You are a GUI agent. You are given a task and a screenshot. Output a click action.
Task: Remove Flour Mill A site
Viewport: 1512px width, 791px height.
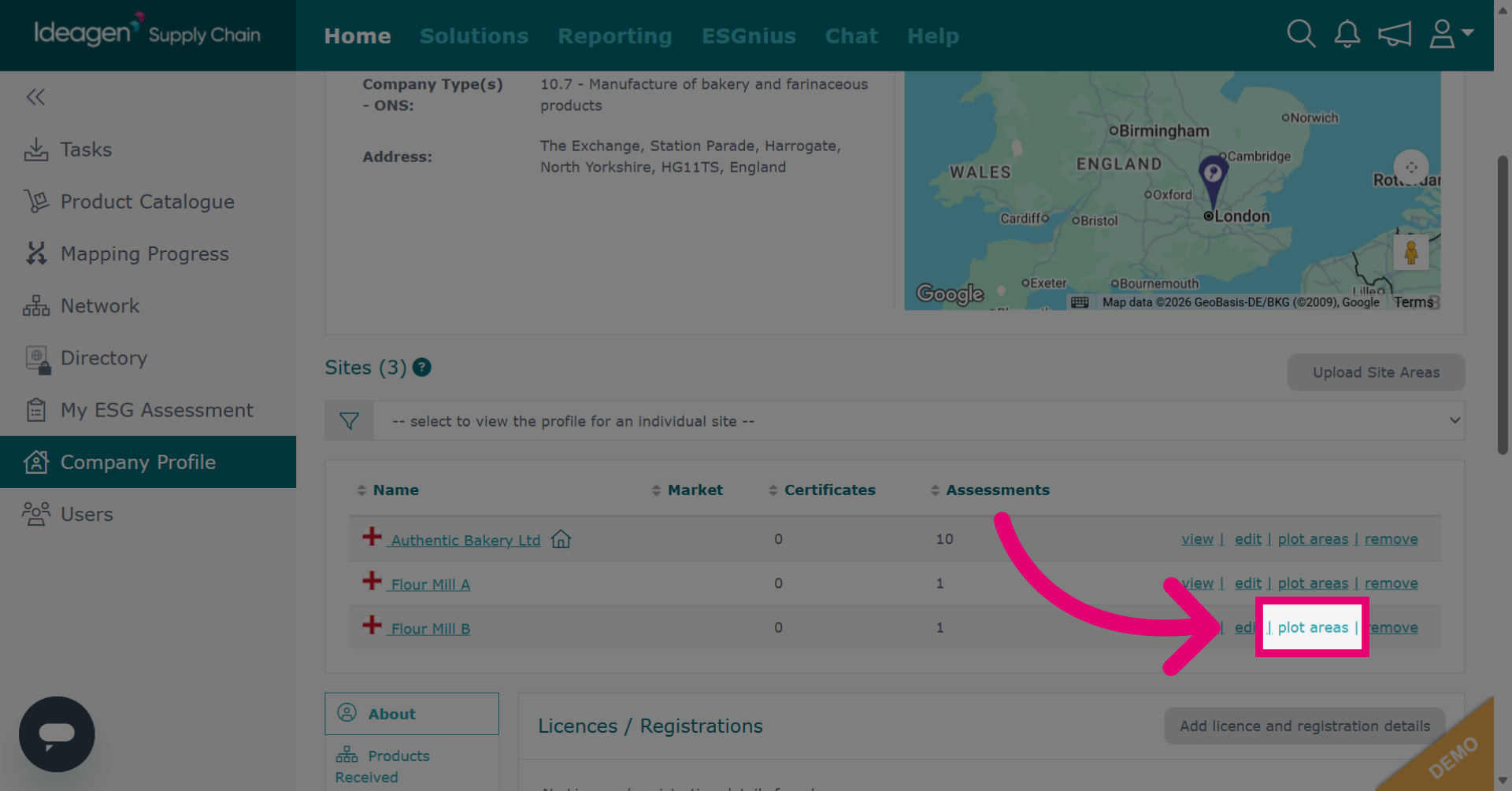click(x=1391, y=583)
